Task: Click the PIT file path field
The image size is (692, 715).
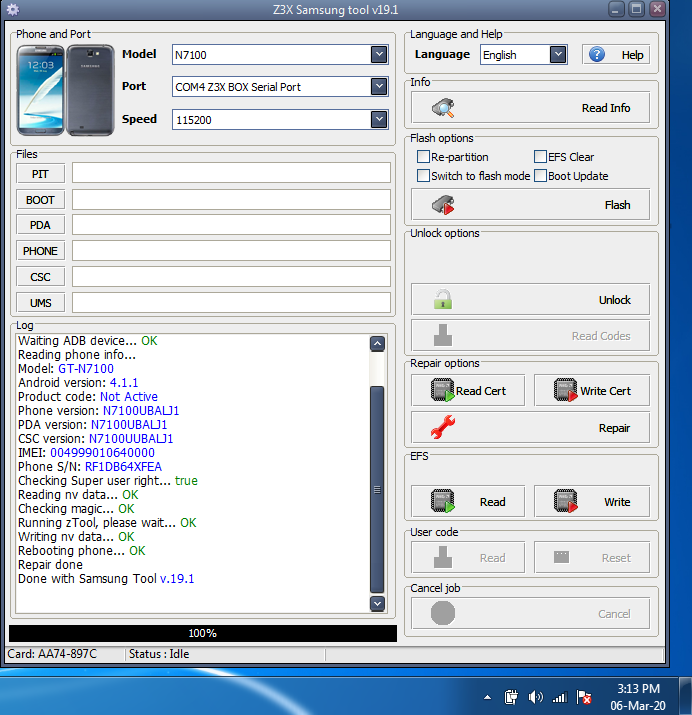Action: click(231, 173)
